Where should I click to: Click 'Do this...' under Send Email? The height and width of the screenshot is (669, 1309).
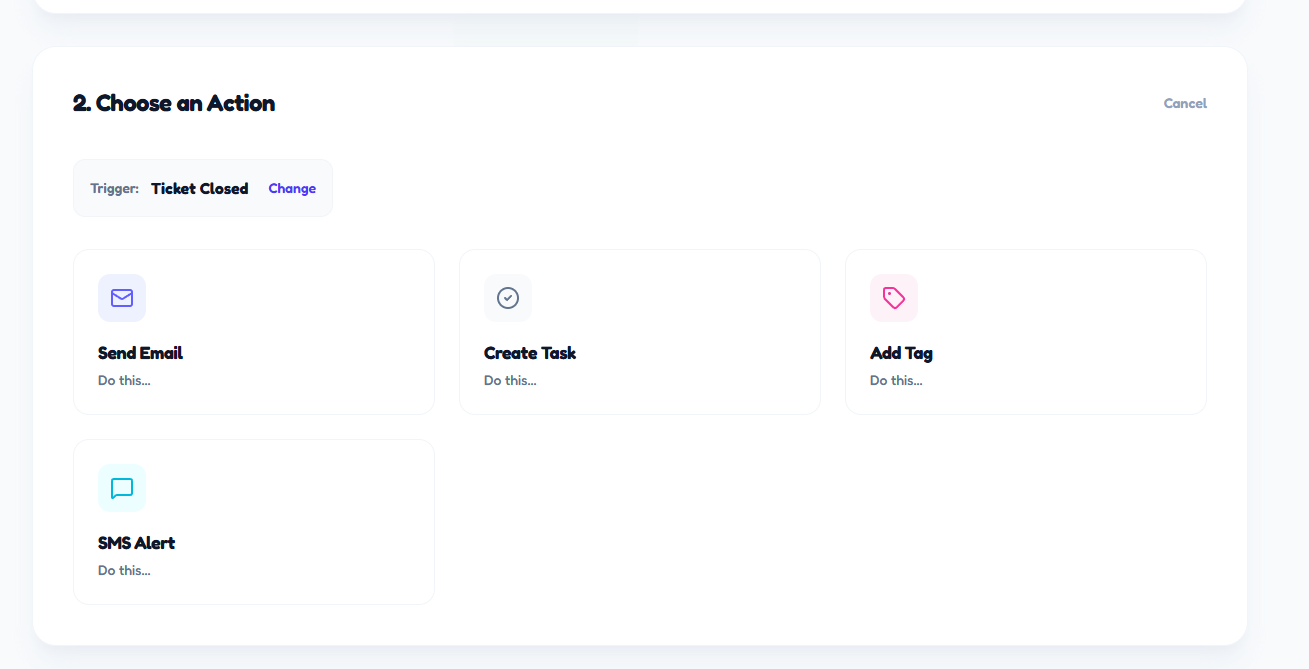123,380
